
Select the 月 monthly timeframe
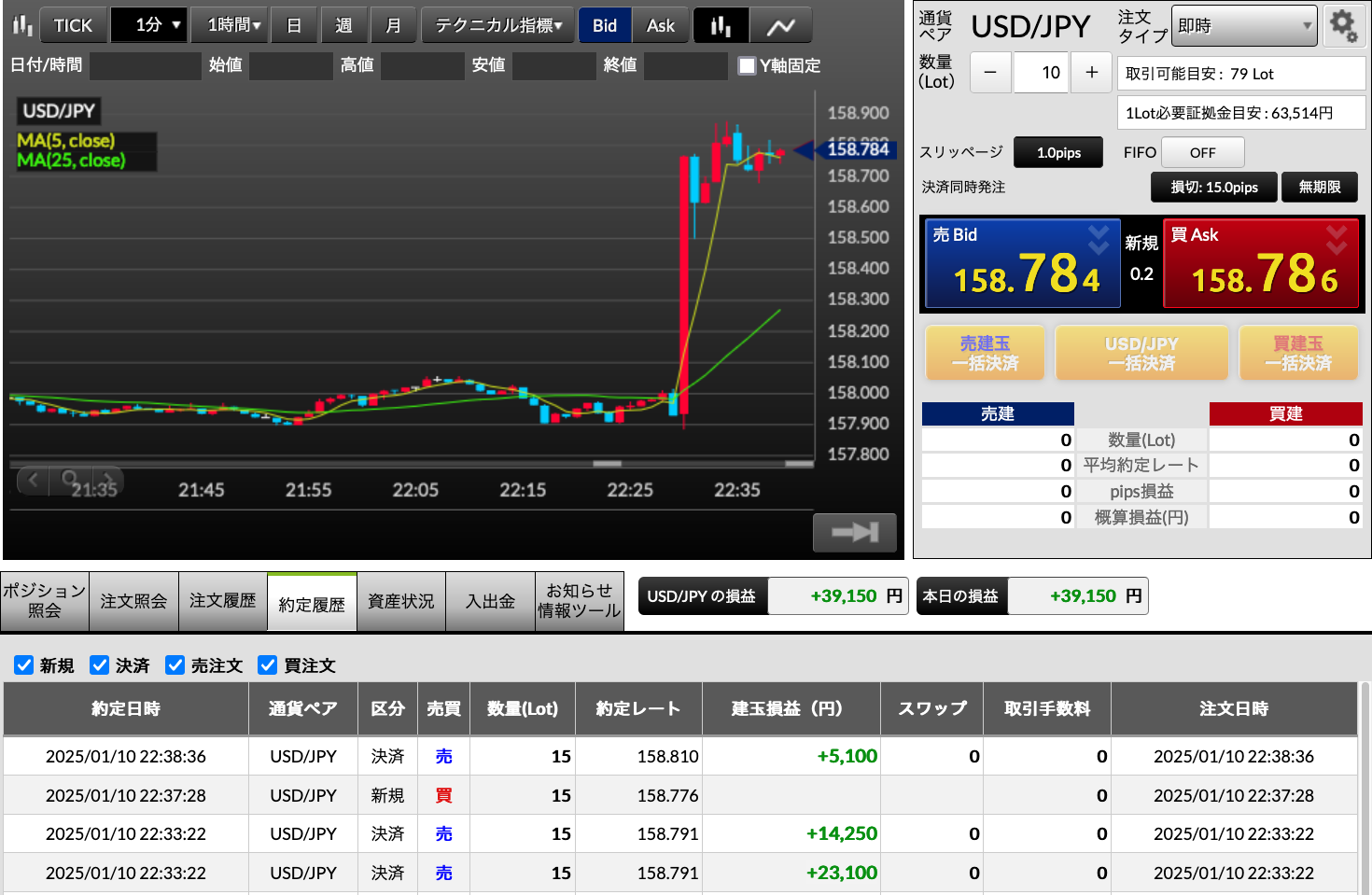[x=393, y=25]
